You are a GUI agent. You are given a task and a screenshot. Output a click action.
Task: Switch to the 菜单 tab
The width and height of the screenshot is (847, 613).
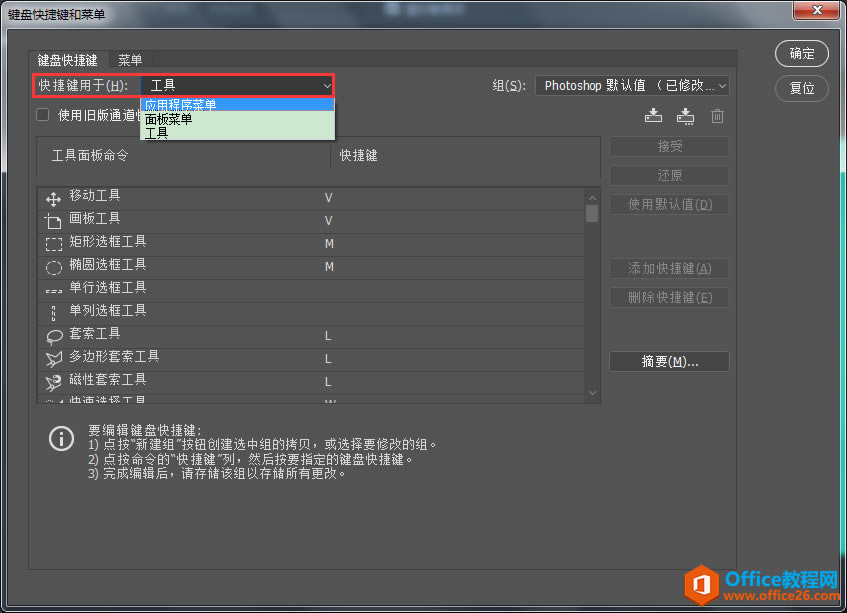[130, 60]
